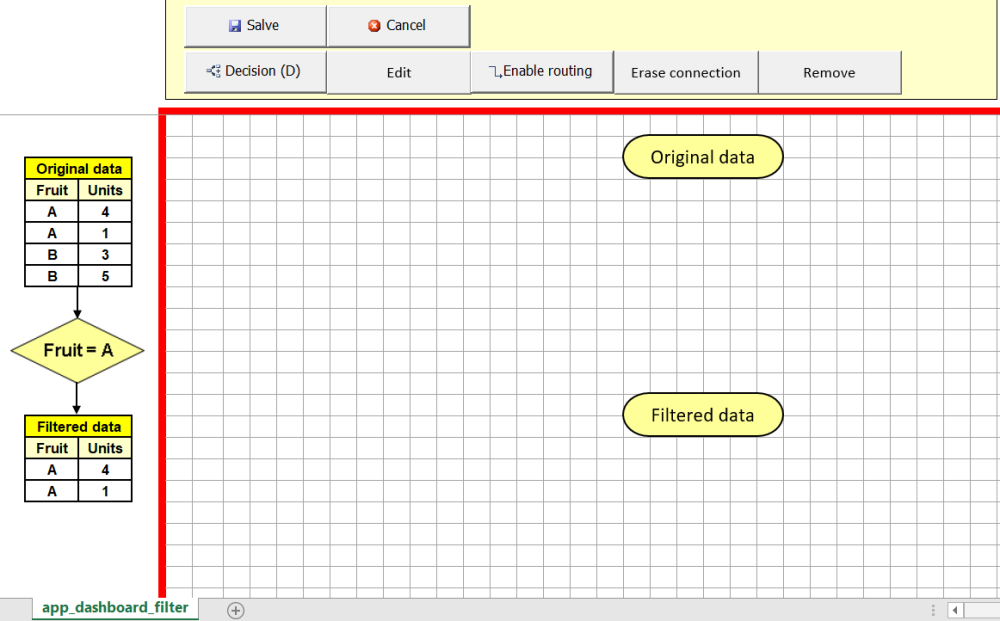Cancel changes with the Cancel button
1000x621 pixels.
[399, 26]
